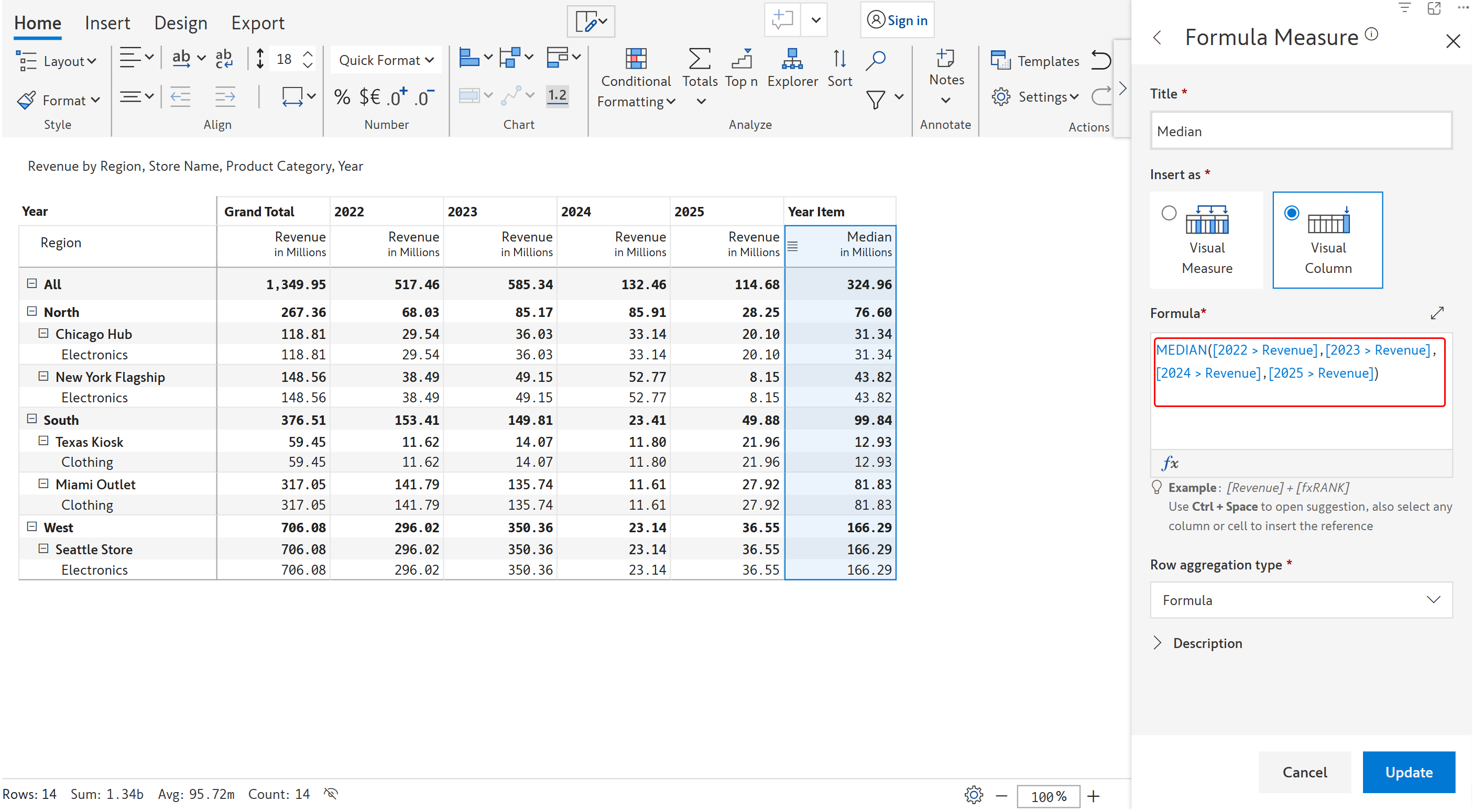This screenshot has height=812, width=1473.
Task: Select Visual Measure radio option
Action: (x=1169, y=213)
